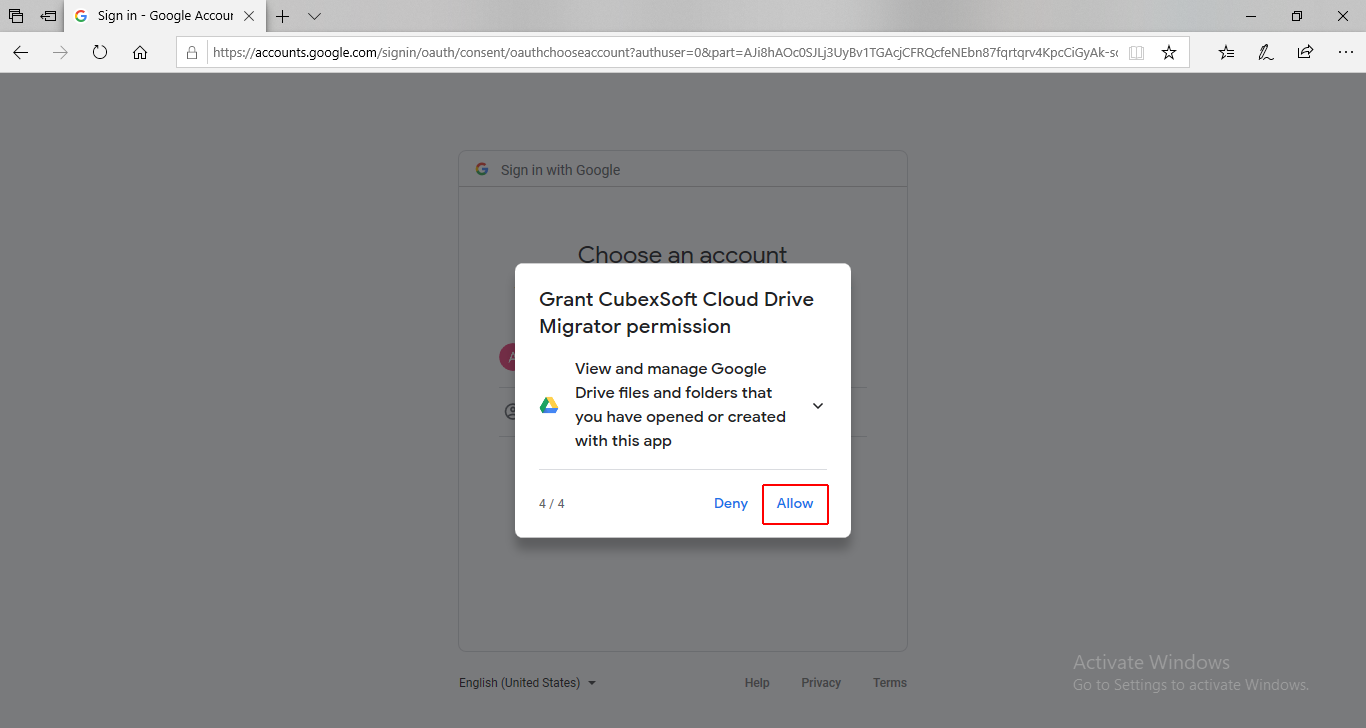This screenshot has width=1366, height=728.
Task: Click the add notes pen icon
Action: 1265,53
